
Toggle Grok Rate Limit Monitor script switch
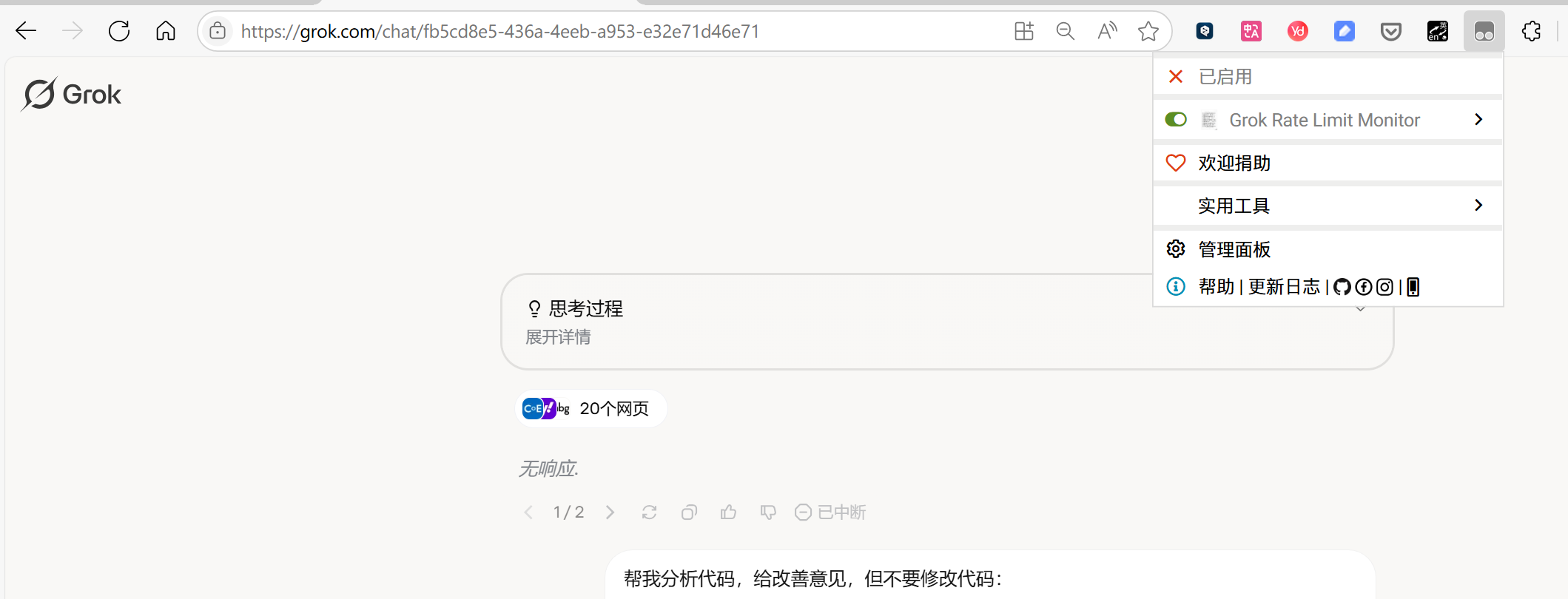click(1176, 120)
